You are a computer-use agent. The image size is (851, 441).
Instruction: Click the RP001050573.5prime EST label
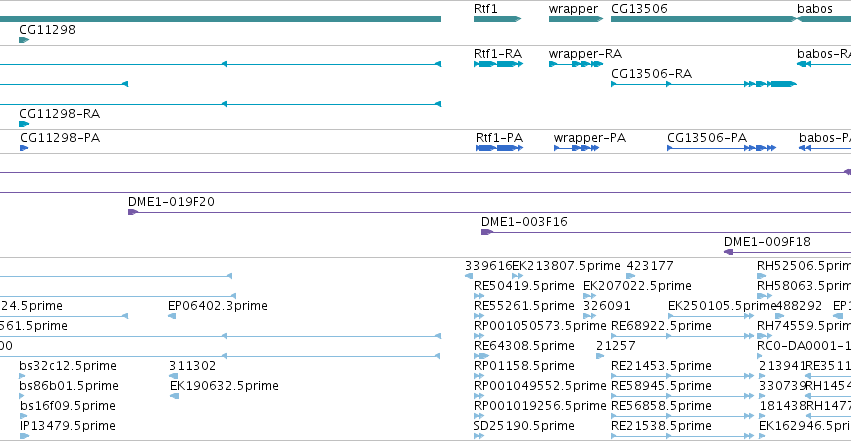pyautogui.click(x=540, y=327)
